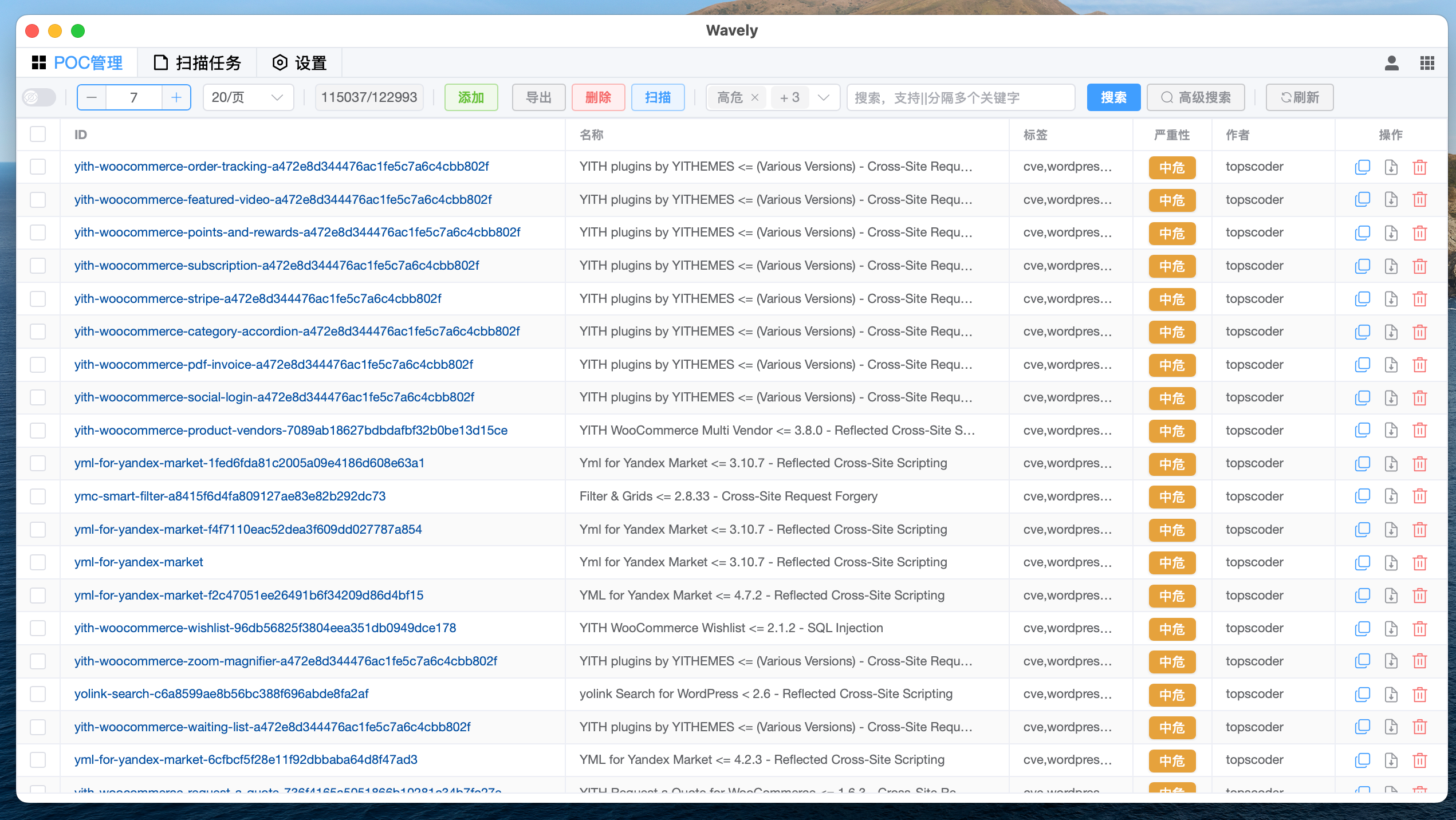Click the cve,wordpres… tag in yolink-search row

pyautogui.click(x=1067, y=694)
